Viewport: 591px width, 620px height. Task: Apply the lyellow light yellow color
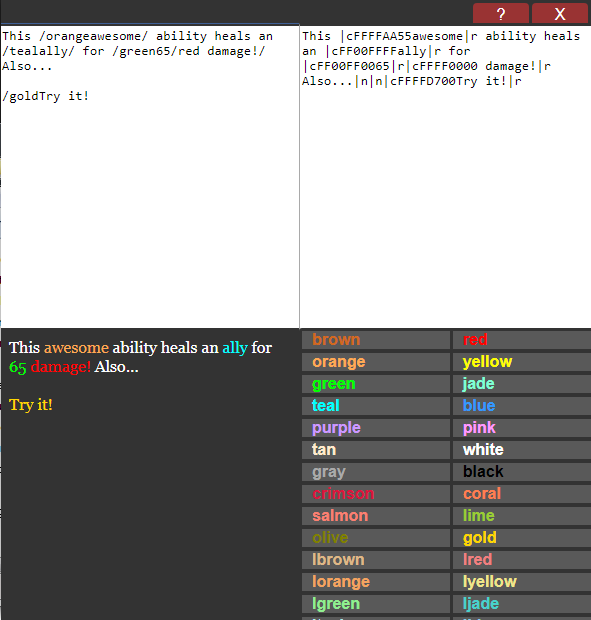522,582
